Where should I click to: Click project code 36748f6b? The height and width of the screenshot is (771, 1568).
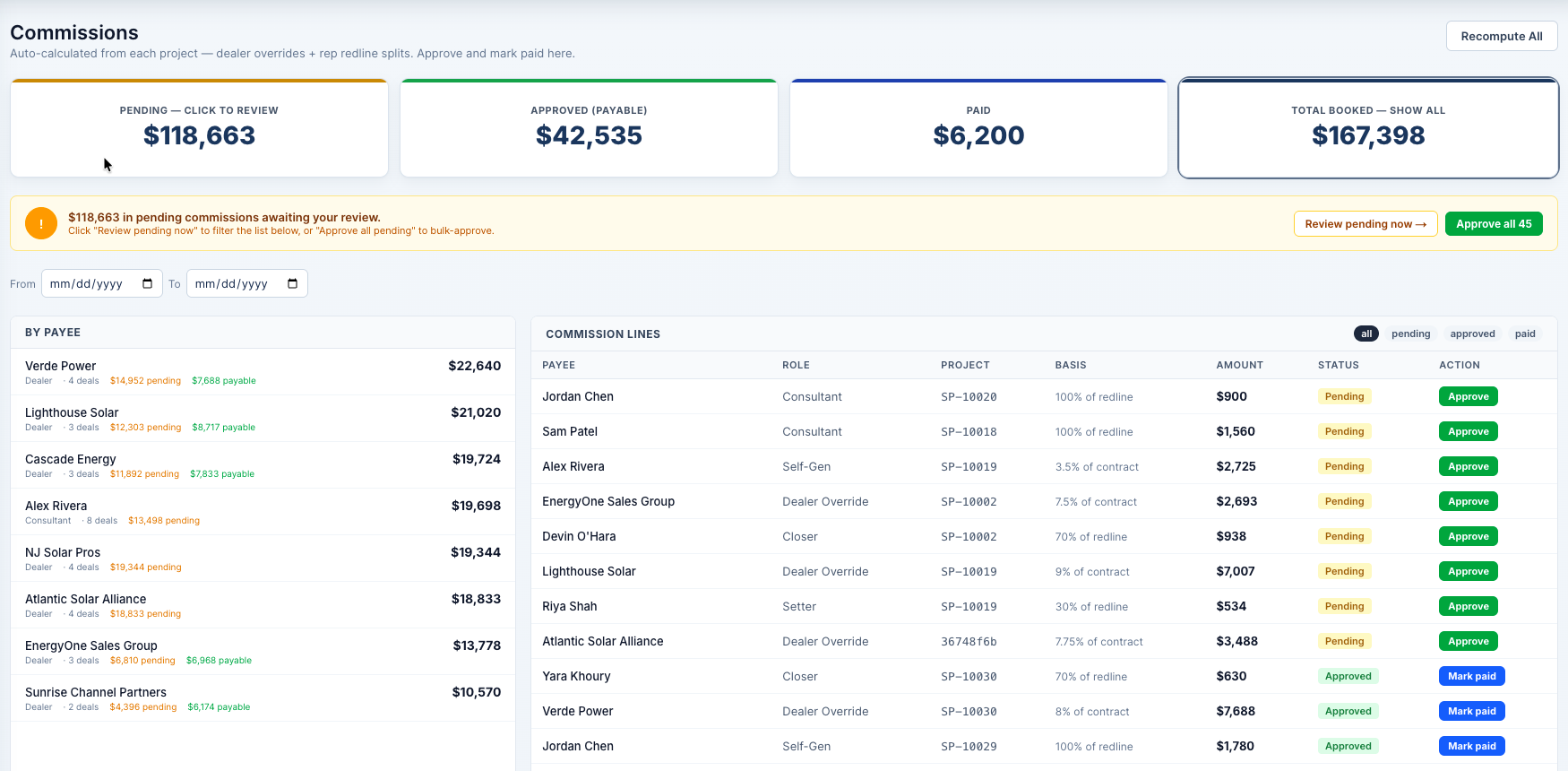click(x=969, y=641)
